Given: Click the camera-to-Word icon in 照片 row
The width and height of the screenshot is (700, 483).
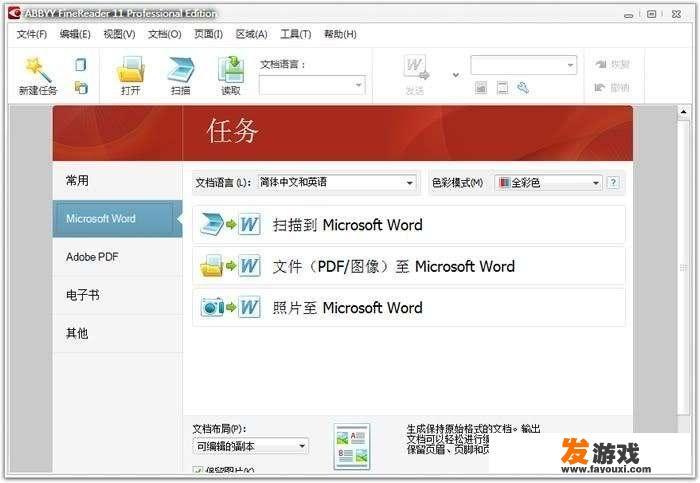Looking at the screenshot, I should [x=230, y=308].
